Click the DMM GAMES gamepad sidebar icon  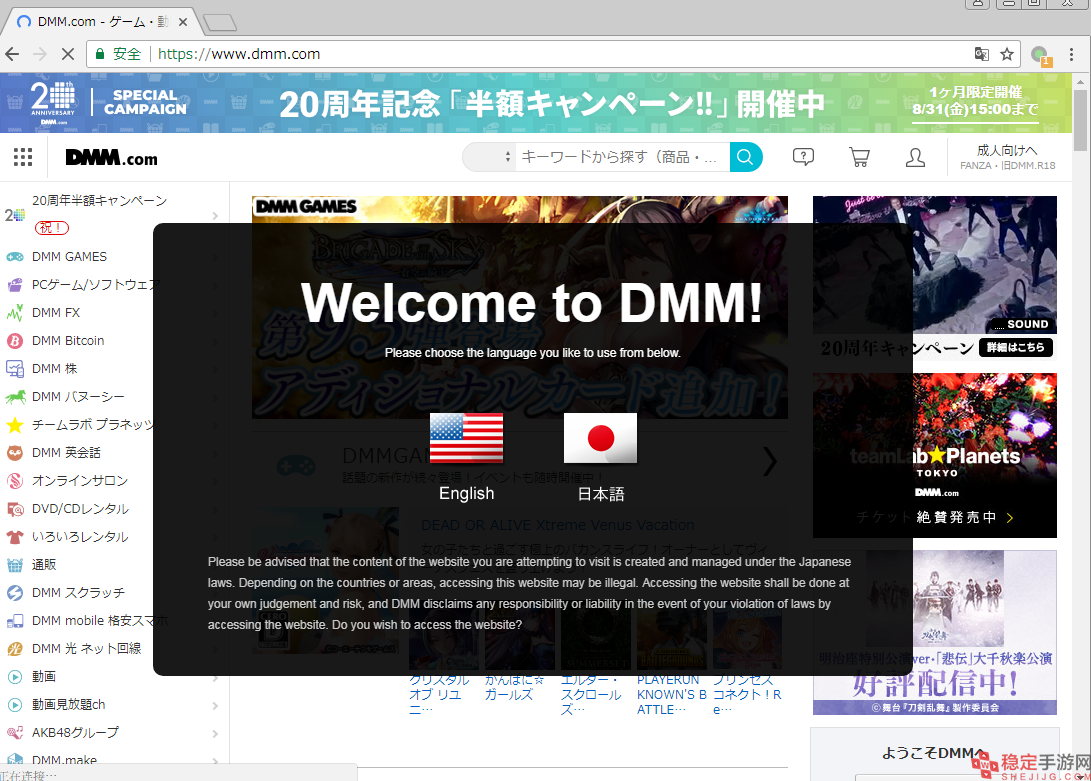(x=15, y=257)
